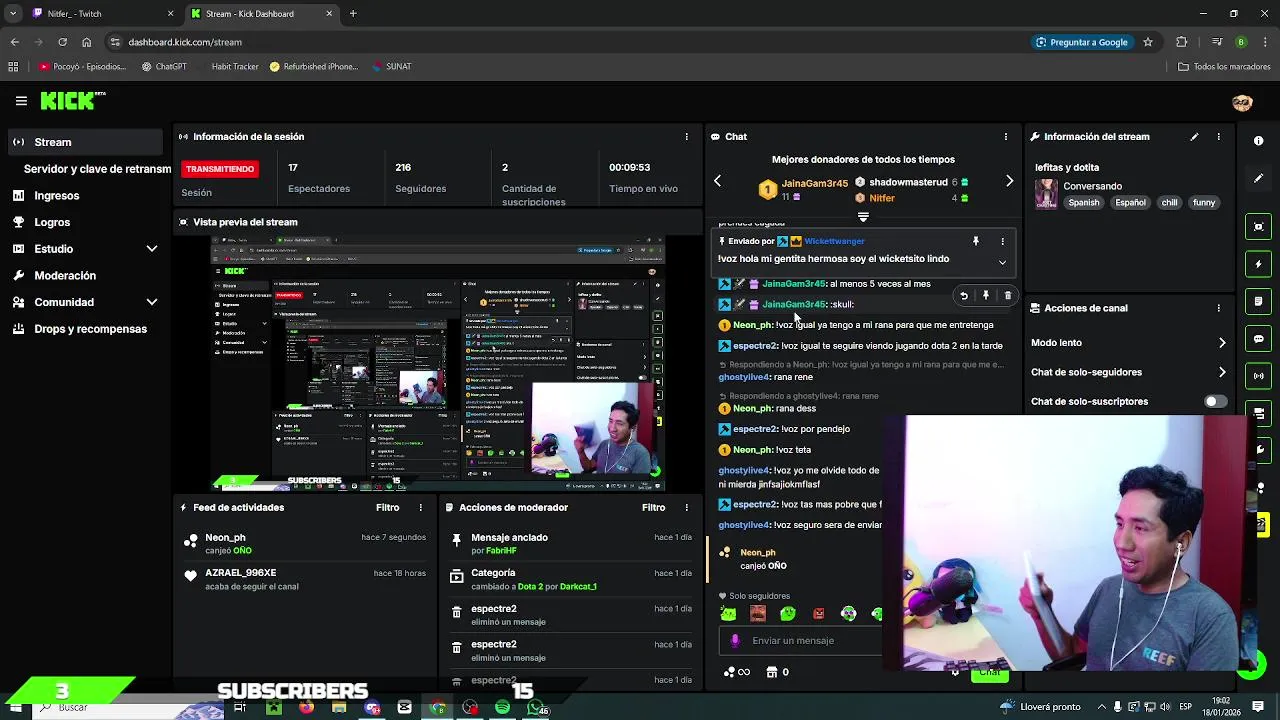The width and height of the screenshot is (1280, 720).
Task: Open Modo lento settings arrow
Action: [x=1222, y=343]
